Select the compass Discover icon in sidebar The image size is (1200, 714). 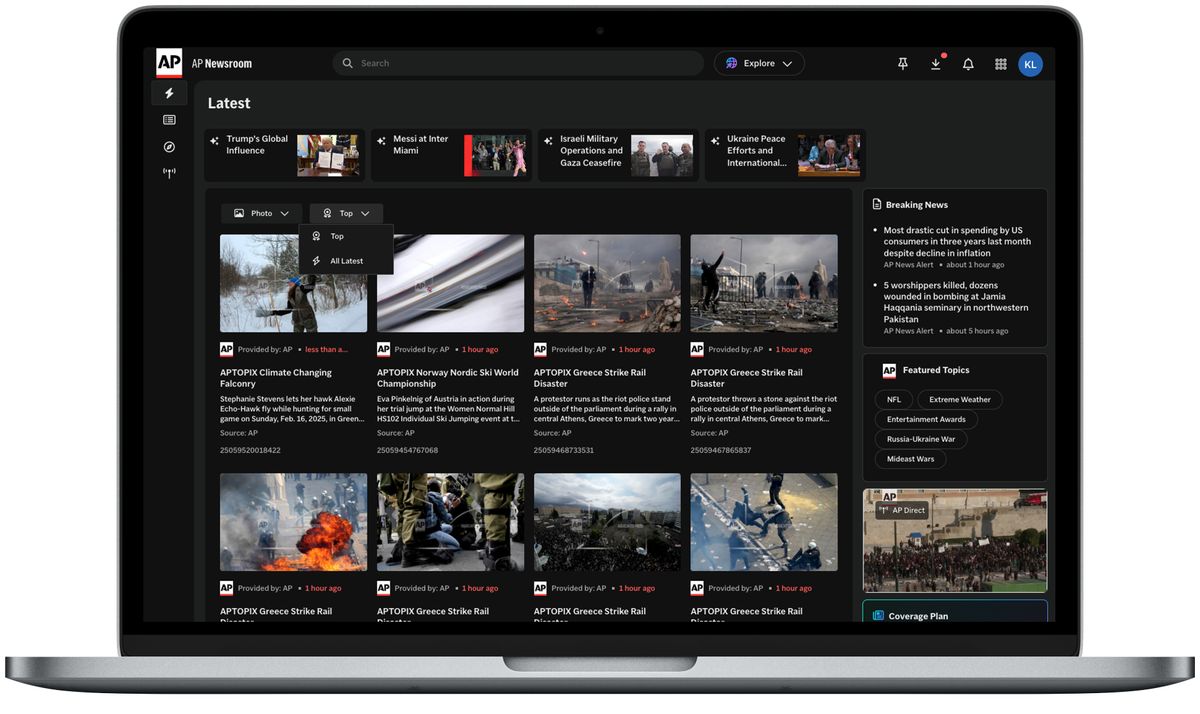click(169, 146)
